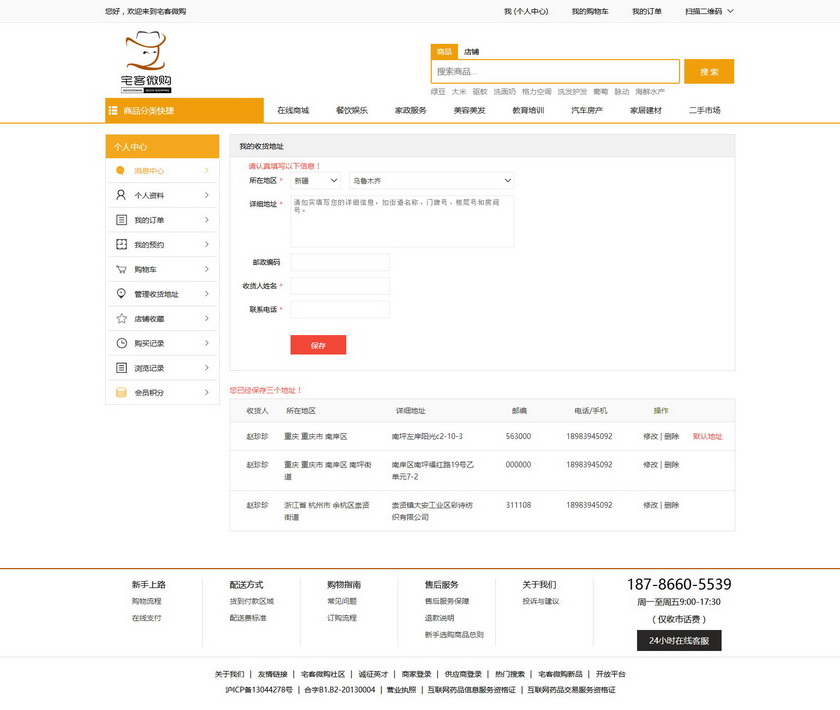Click the 会员积分 coins icon
Screen dimensions: 840x710
[122, 392]
